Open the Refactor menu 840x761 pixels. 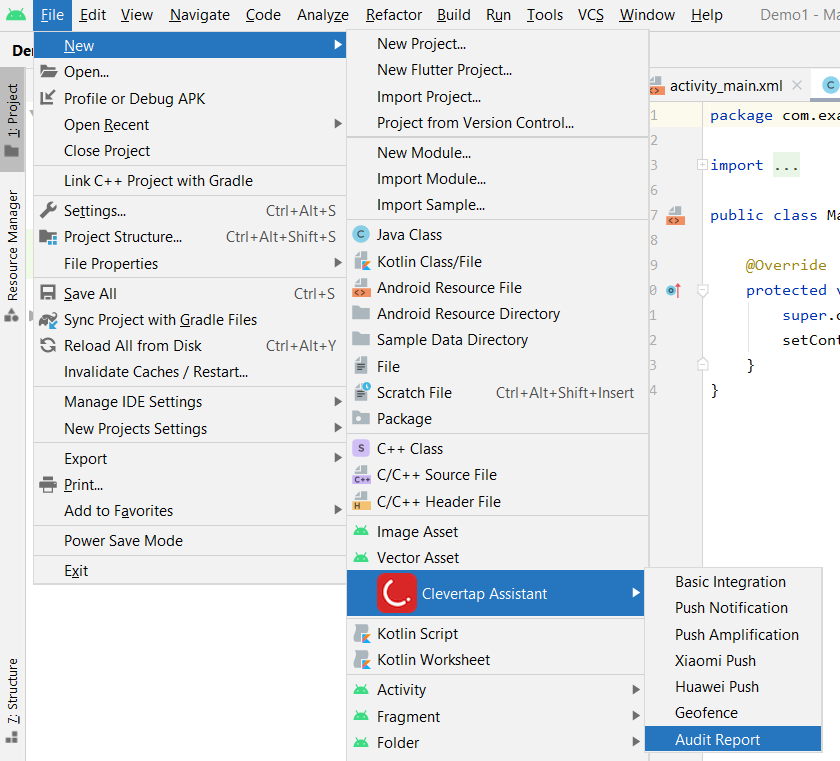click(394, 15)
